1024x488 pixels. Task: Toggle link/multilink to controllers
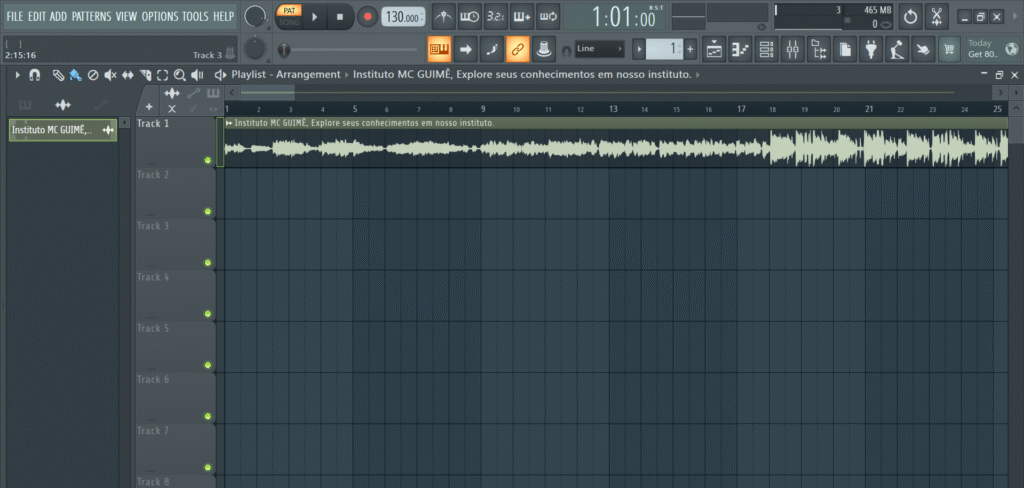(x=518, y=49)
